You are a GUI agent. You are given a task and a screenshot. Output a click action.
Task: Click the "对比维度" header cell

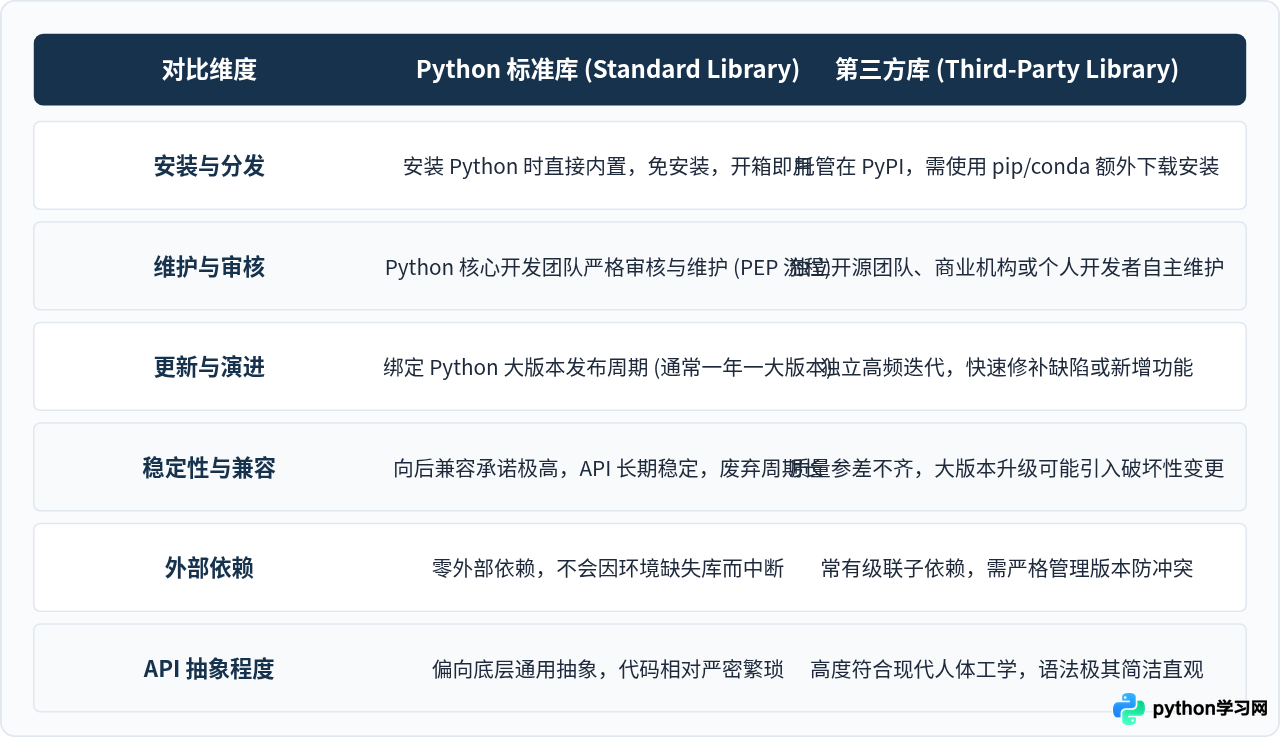coord(209,69)
